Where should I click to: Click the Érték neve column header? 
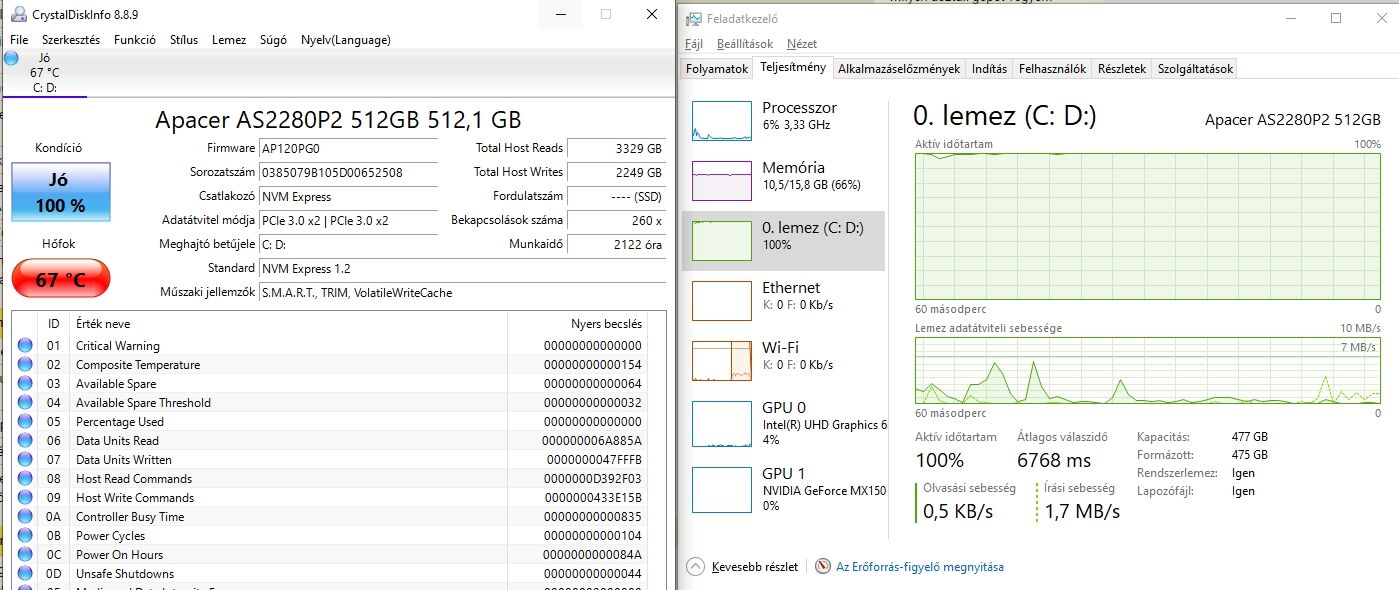tap(103, 324)
